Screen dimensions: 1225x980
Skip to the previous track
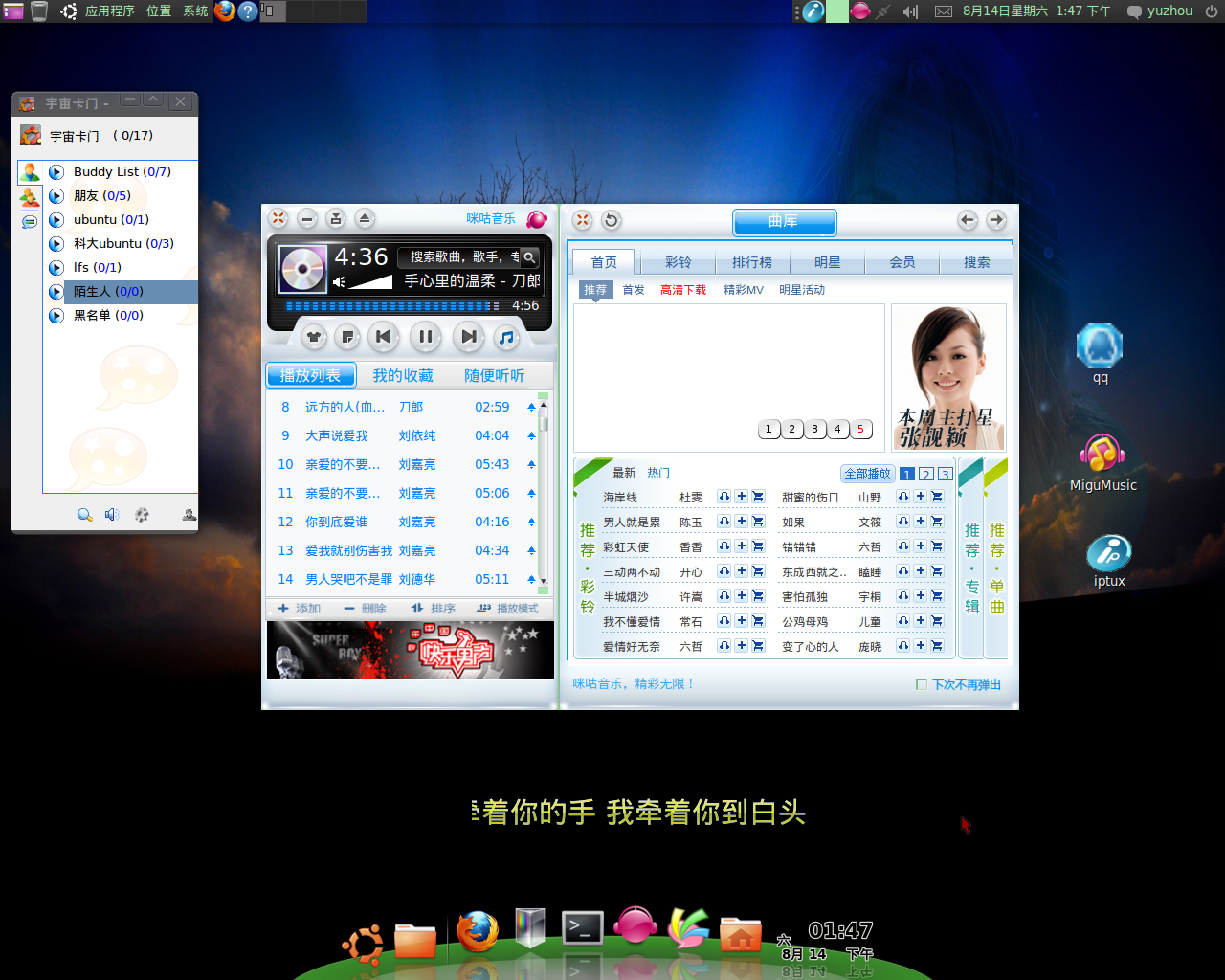point(384,336)
